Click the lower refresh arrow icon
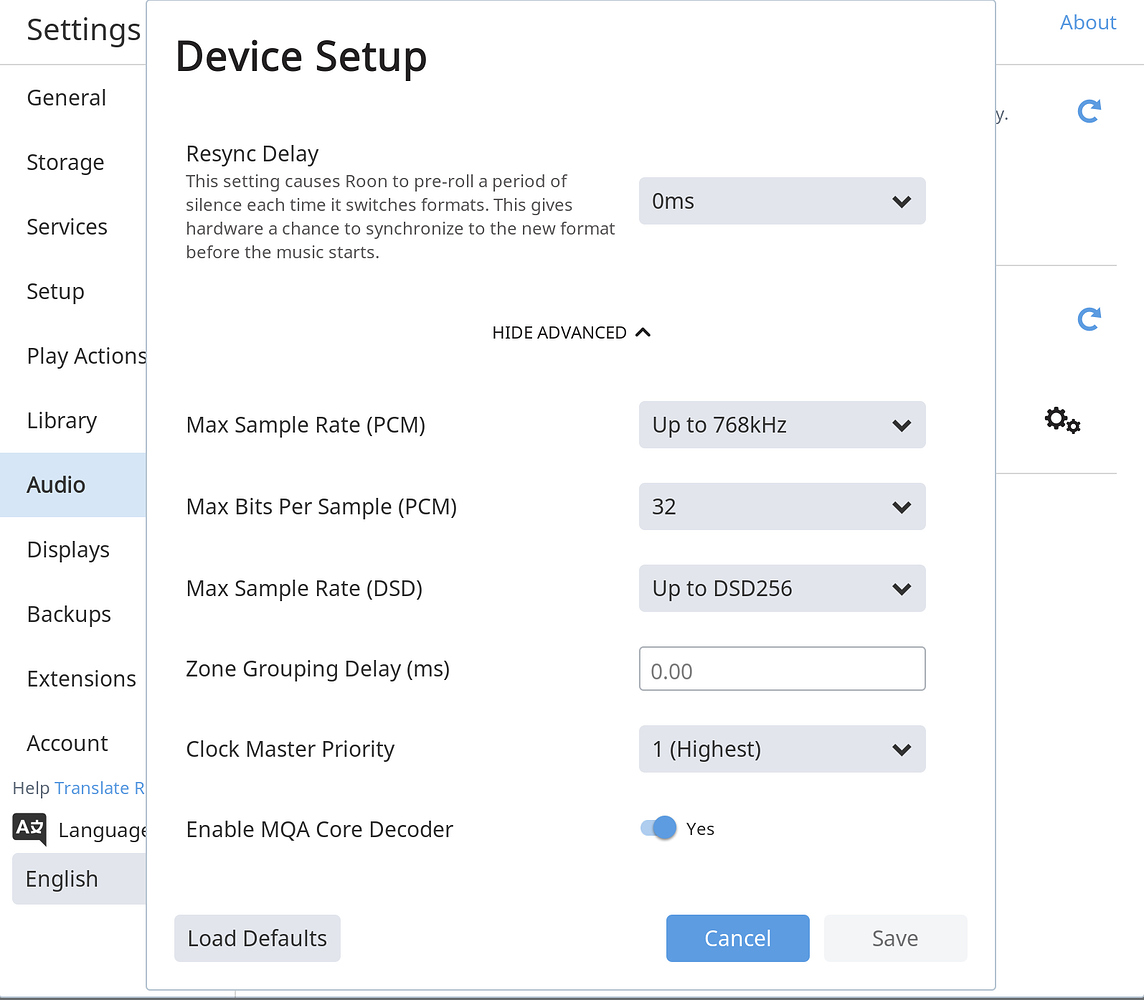Screen dimensions: 1144x1000 point(1089,319)
